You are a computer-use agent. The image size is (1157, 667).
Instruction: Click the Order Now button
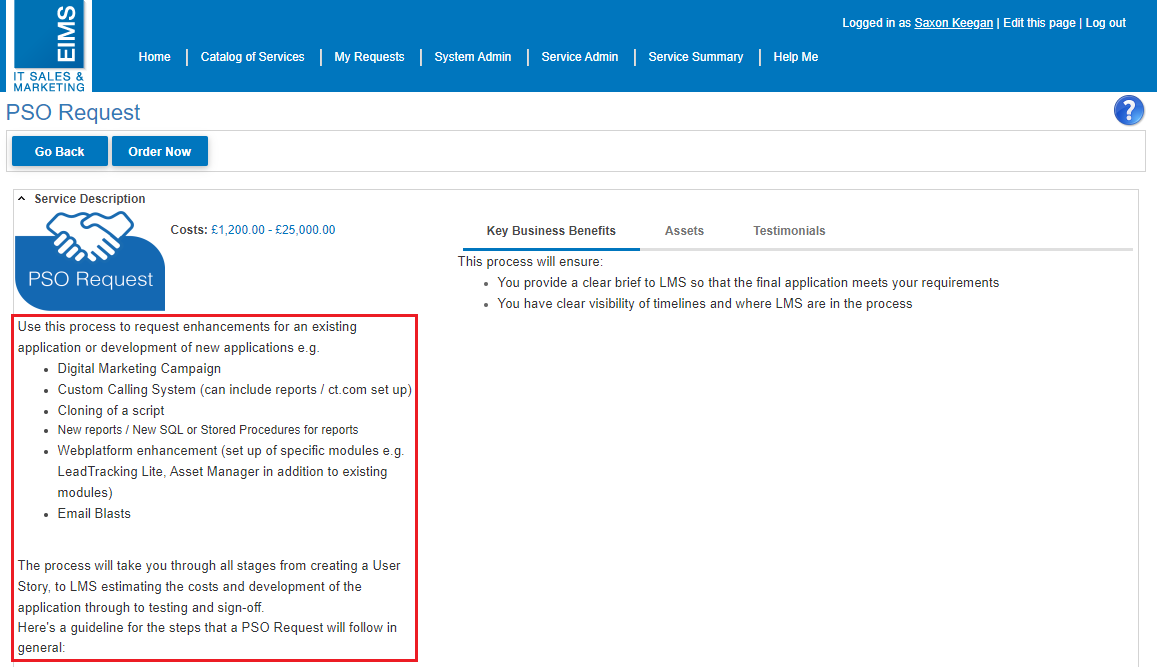tap(159, 151)
